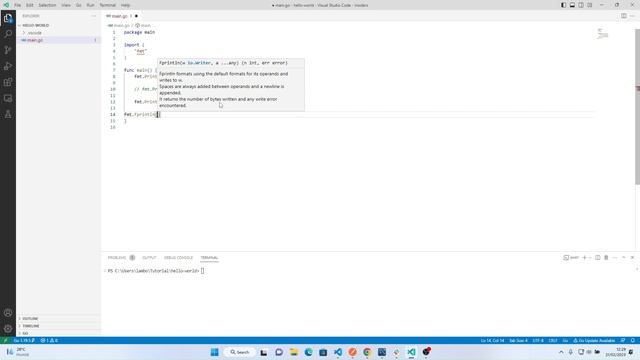The image size is (640, 360).
Task: Open Explorer panel More Actions ellipsis
Action: click(94, 16)
